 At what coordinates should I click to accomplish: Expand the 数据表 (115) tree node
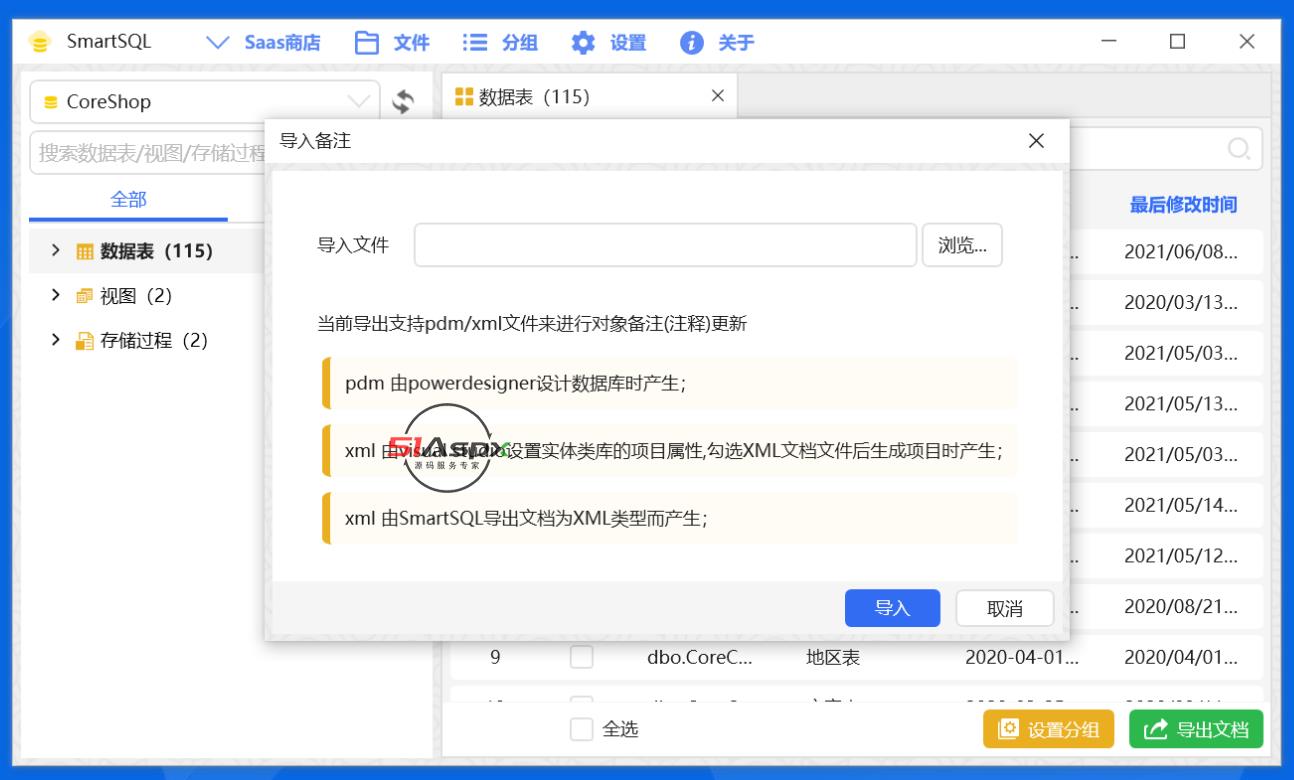pyautogui.click(x=56, y=250)
